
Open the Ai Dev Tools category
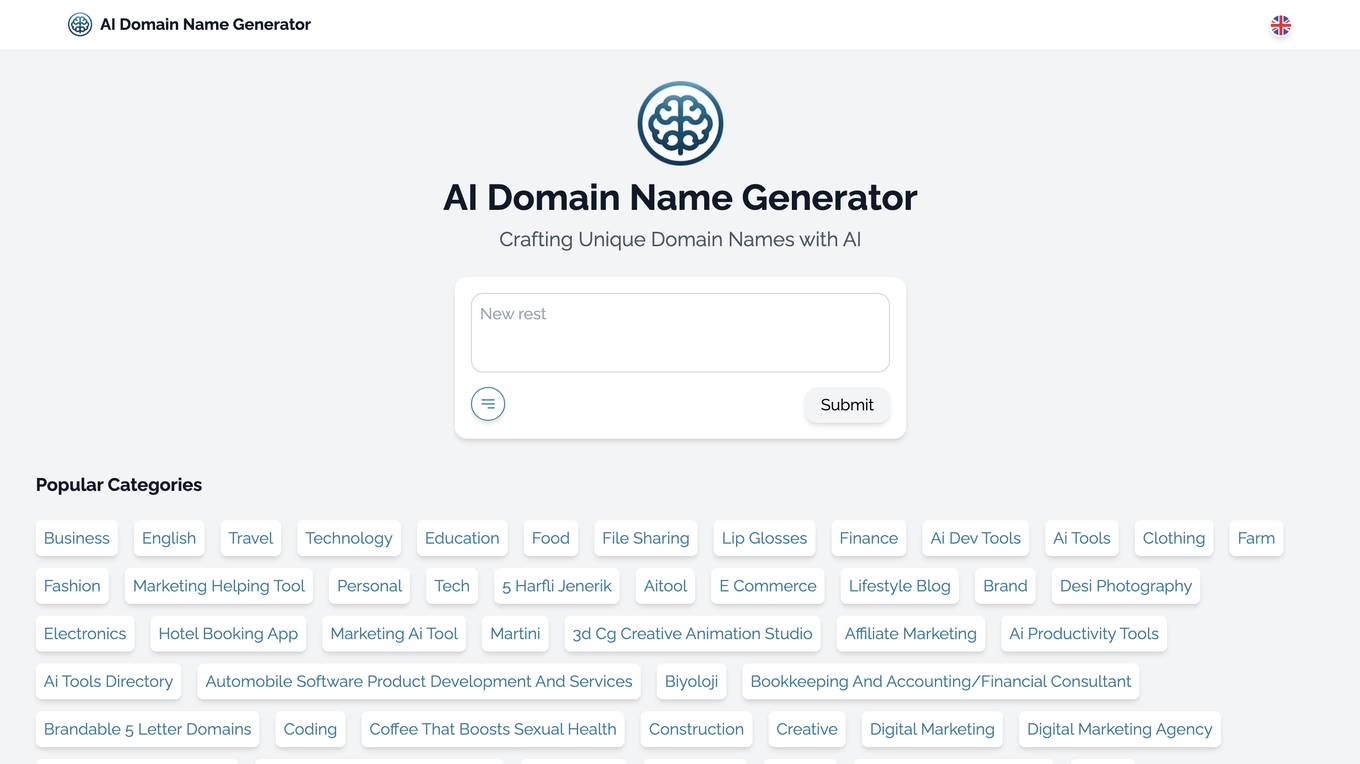[x=976, y=538]
